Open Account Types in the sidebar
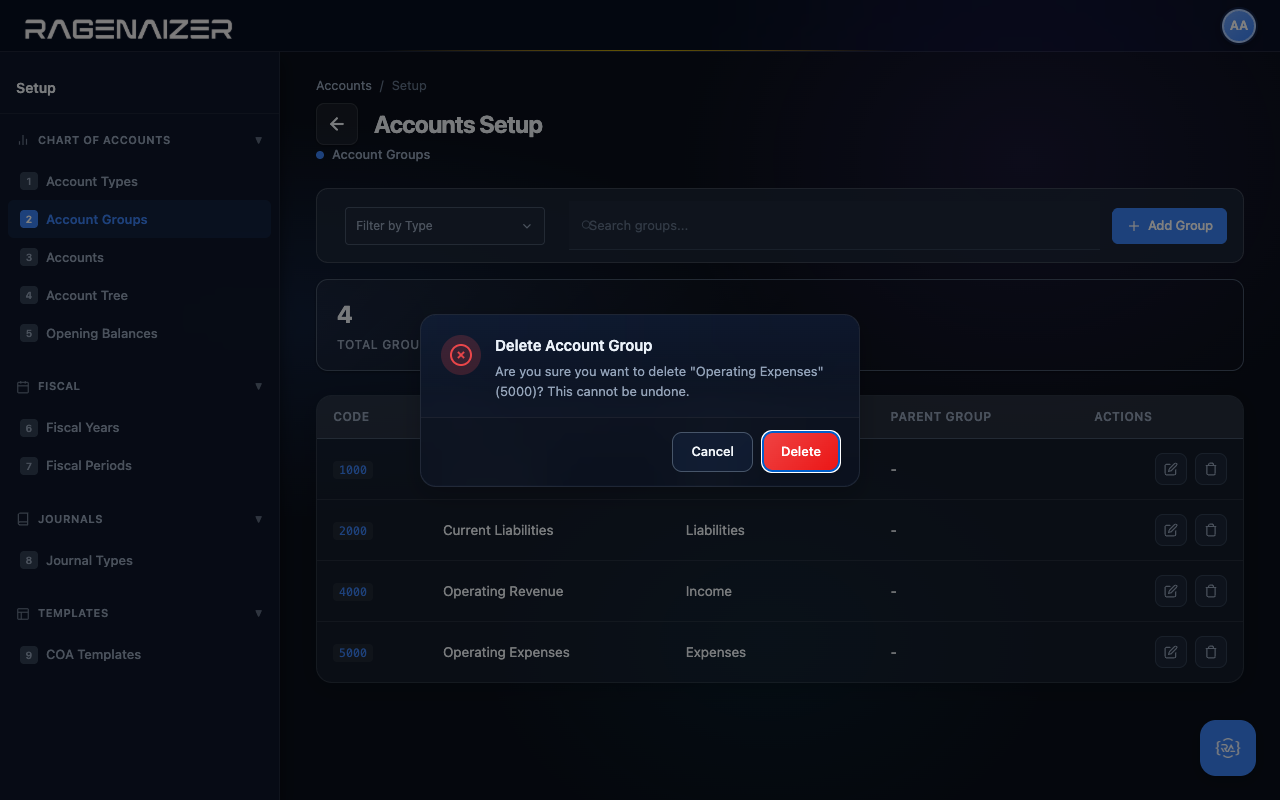Image resolution: width=1280 pixels, height=800 pixels. pos(139,181)
